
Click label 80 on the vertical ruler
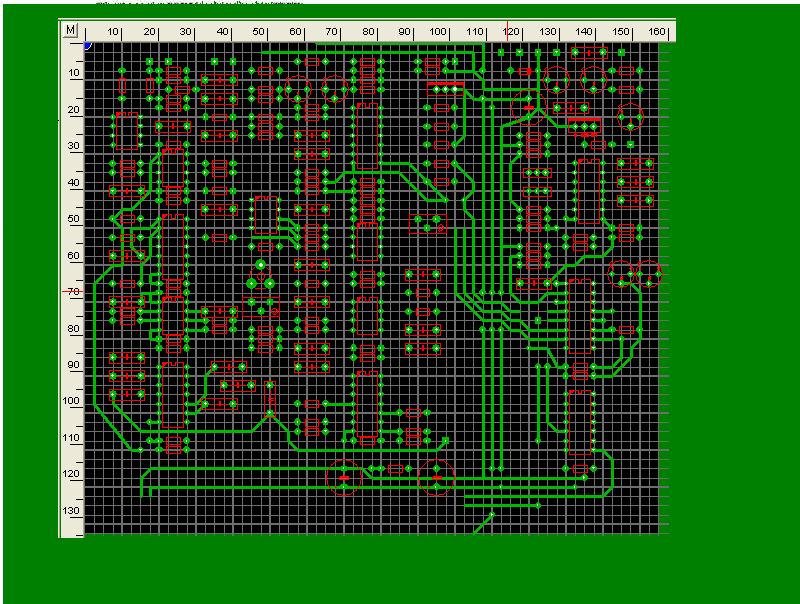click(74, 328)
